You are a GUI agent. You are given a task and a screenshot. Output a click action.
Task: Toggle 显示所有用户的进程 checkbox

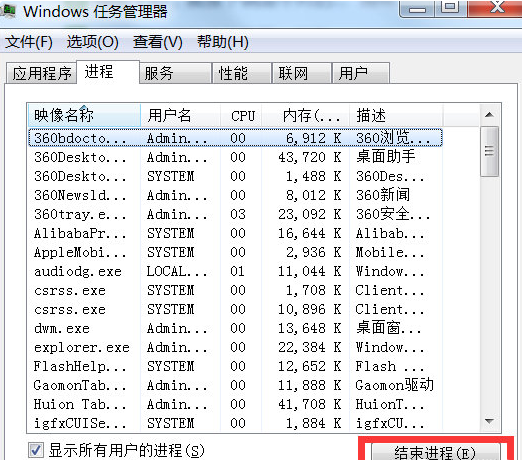pos(36,450)
